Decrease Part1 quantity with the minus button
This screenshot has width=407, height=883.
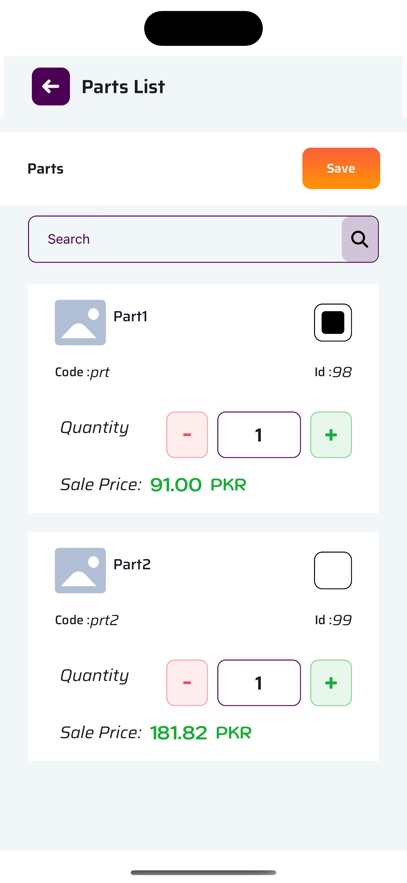(x=187, y=435)
